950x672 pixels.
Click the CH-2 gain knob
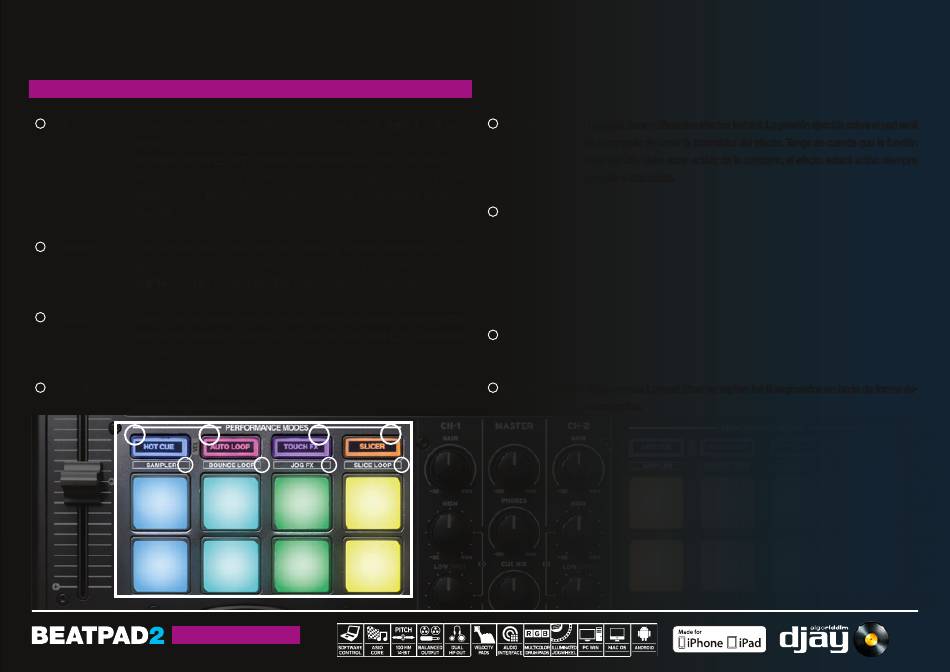[x=578, y=468]
